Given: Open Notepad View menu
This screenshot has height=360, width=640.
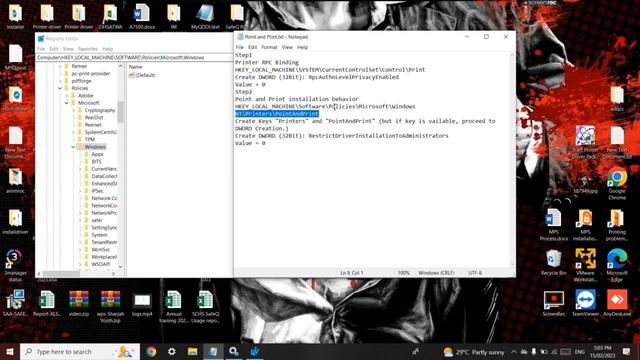Looking at the screenshot, I should point(287,47).
